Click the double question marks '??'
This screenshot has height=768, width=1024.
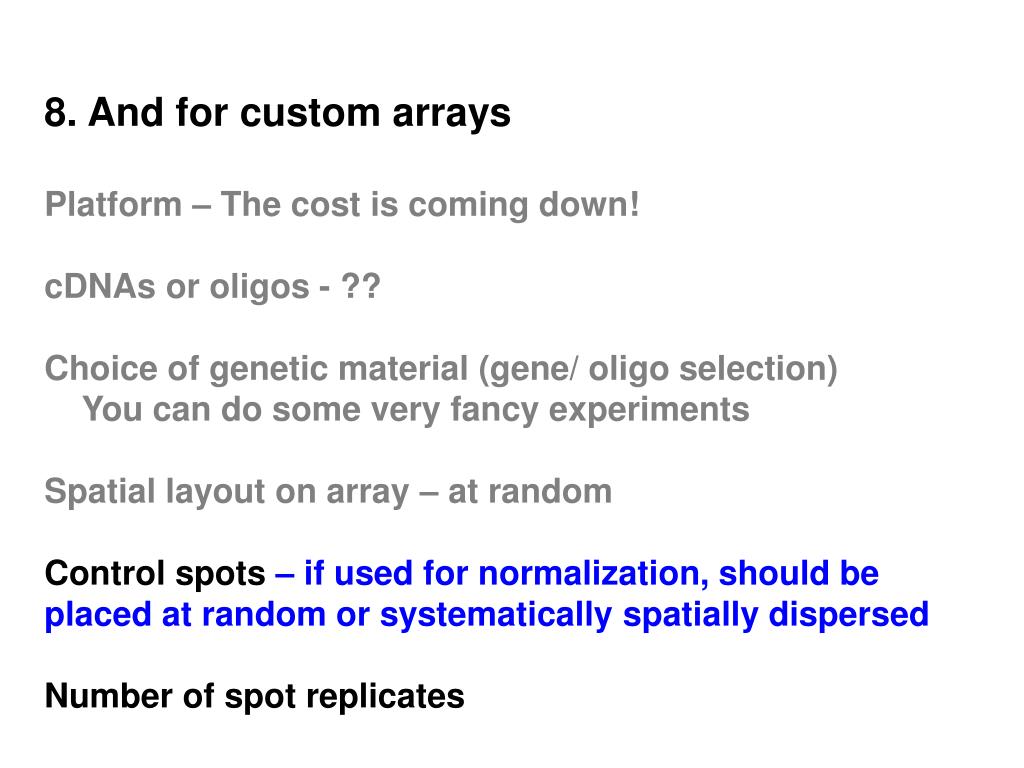(360, 287)
